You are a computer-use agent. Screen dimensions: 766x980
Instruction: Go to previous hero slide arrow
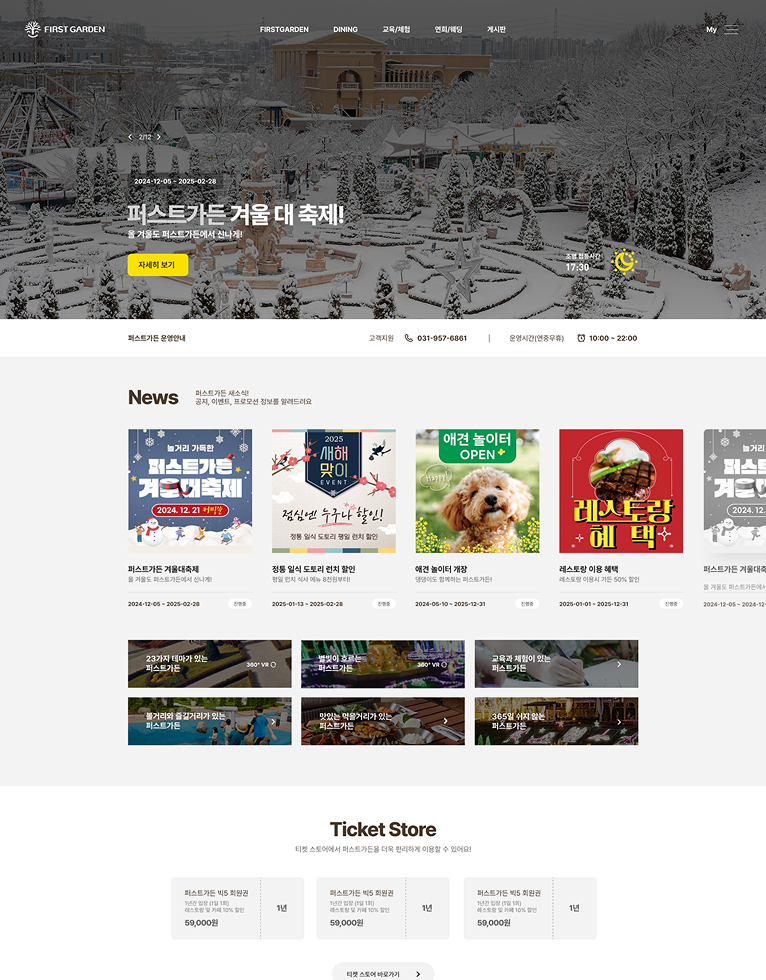click(130, 137)
